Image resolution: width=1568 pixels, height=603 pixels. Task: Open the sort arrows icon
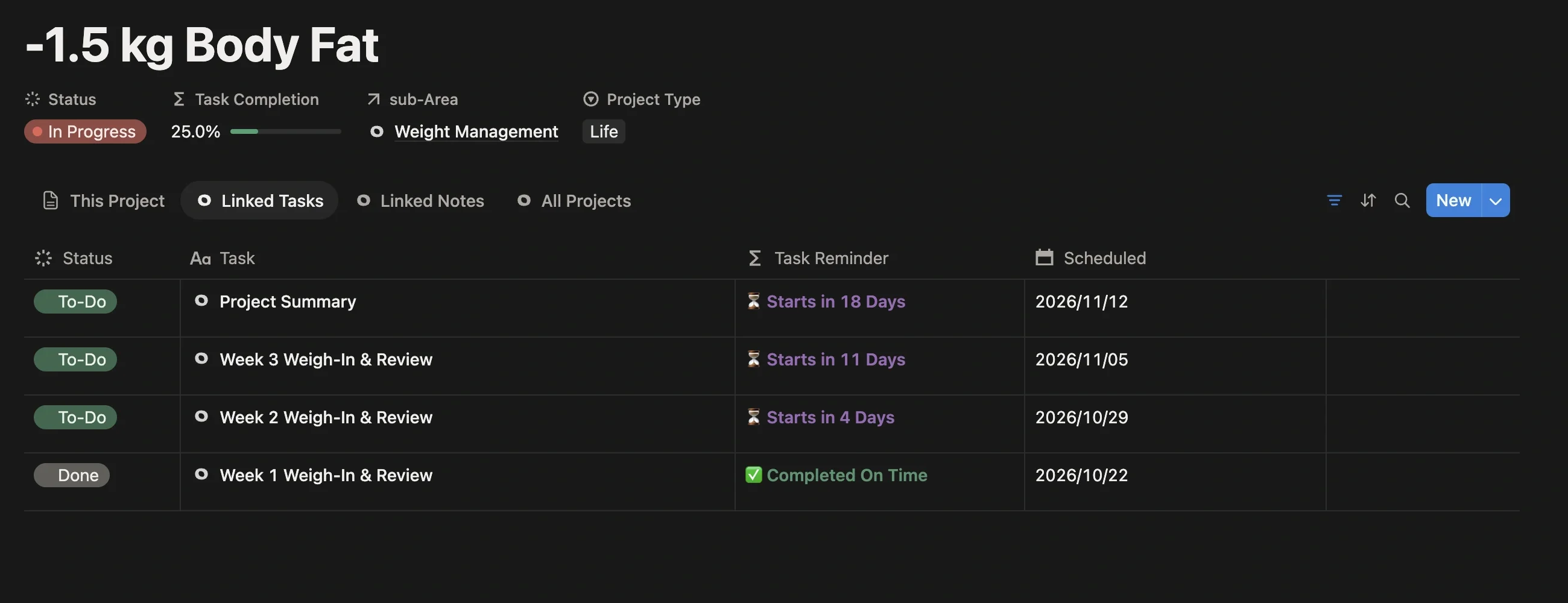1368,200
